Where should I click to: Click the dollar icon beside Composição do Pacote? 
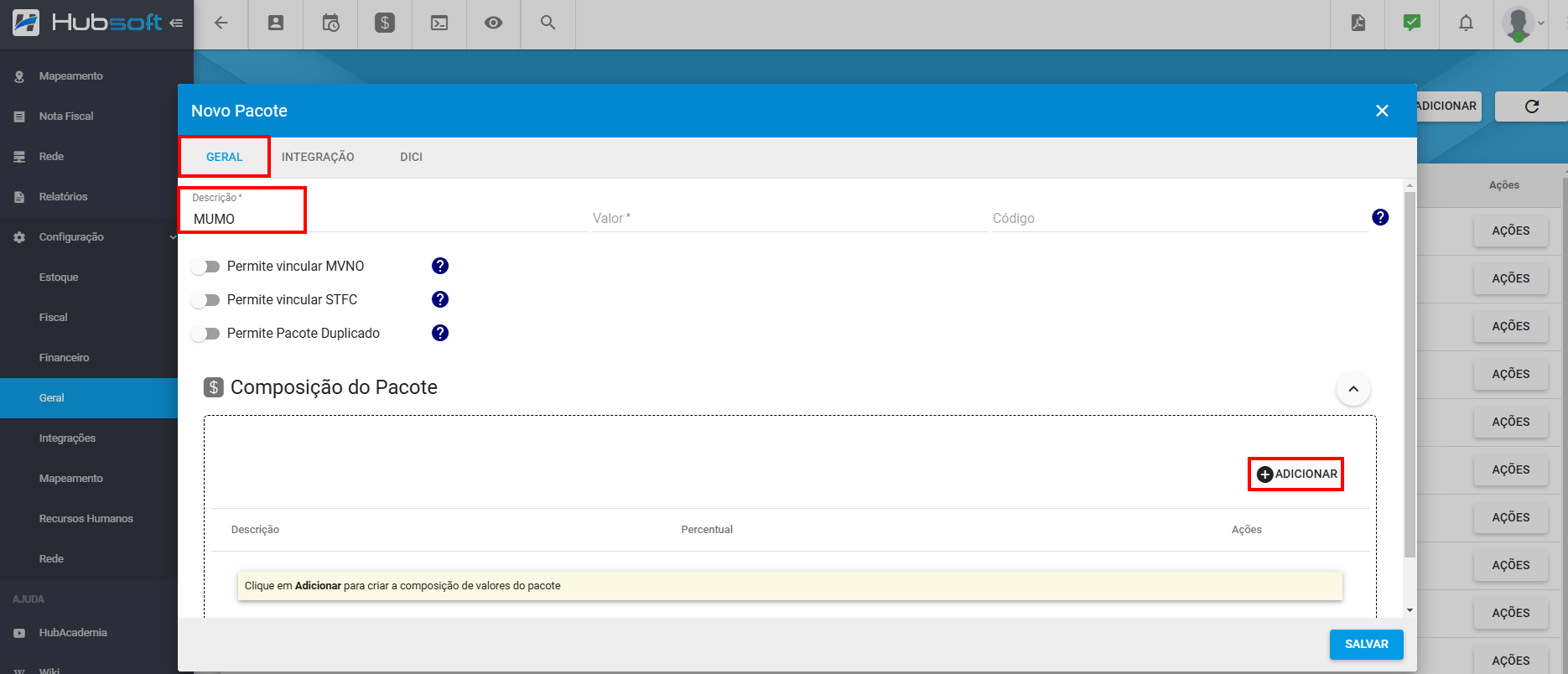pyautogui.click(x=214, y=387)
